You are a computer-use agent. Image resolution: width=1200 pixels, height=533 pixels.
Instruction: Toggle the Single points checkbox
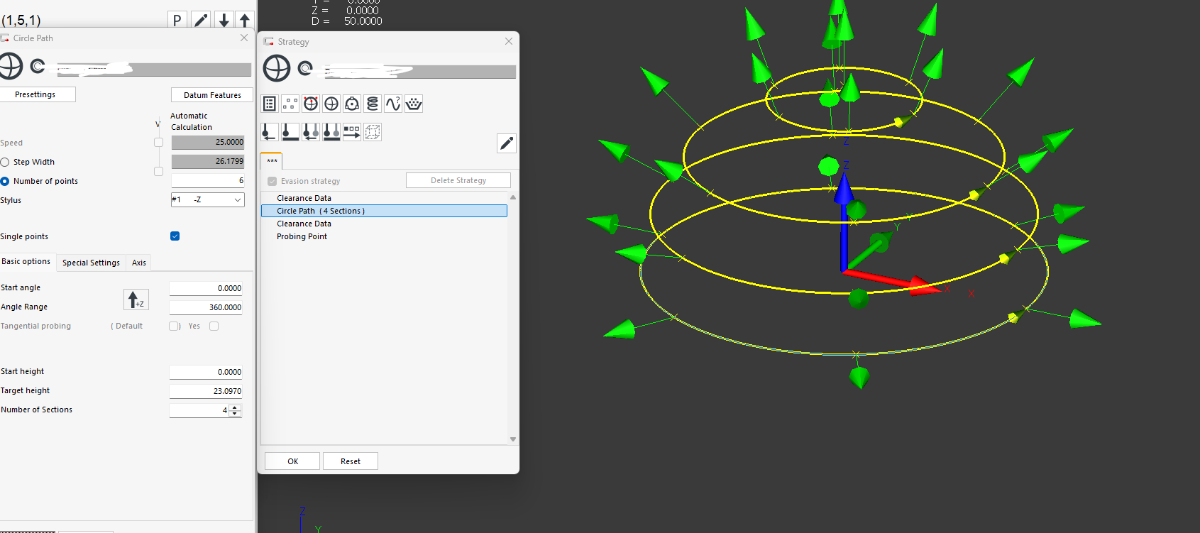pyautogui.click(x=175, y=236)
